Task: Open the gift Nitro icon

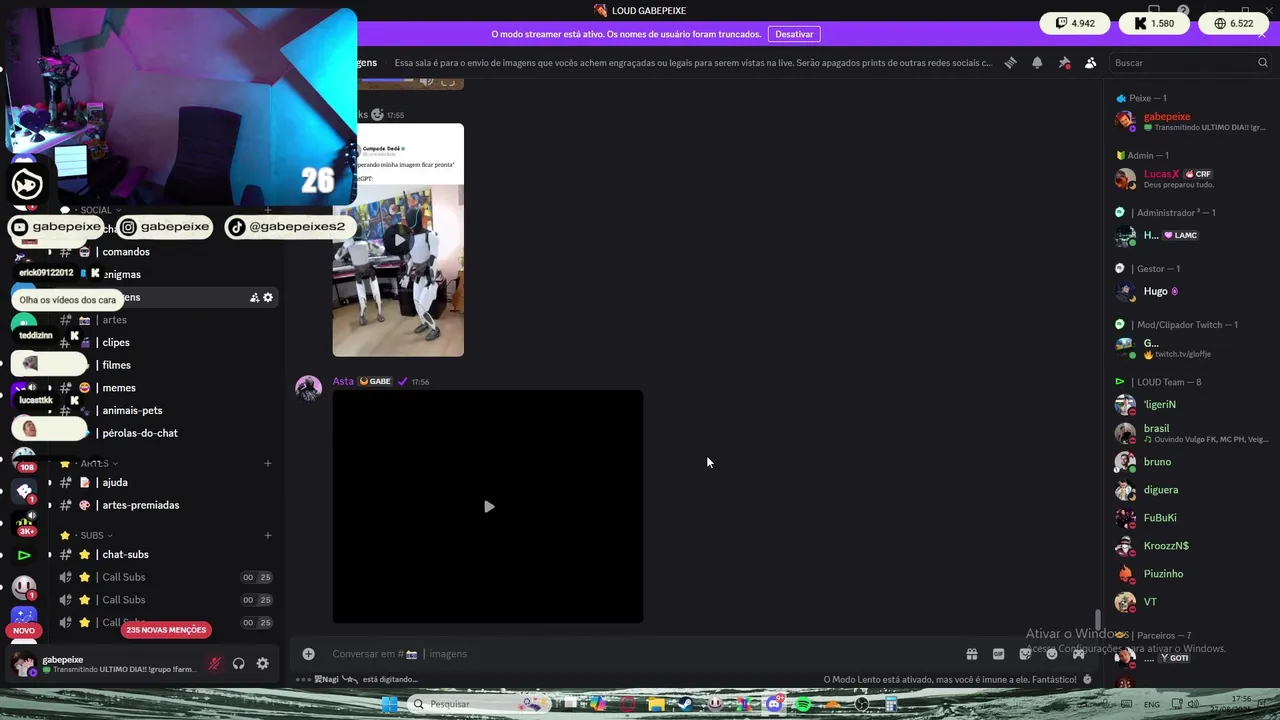Action: [971, 654]
